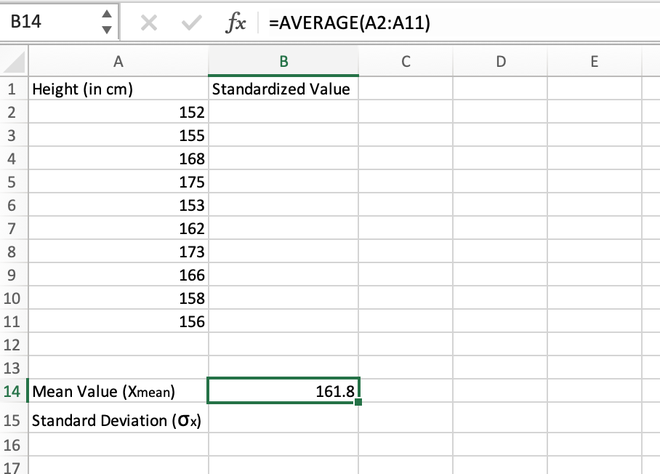Select row 14 header
The height and width of the screenshot is (474, 660).
(x=12, y=391)
